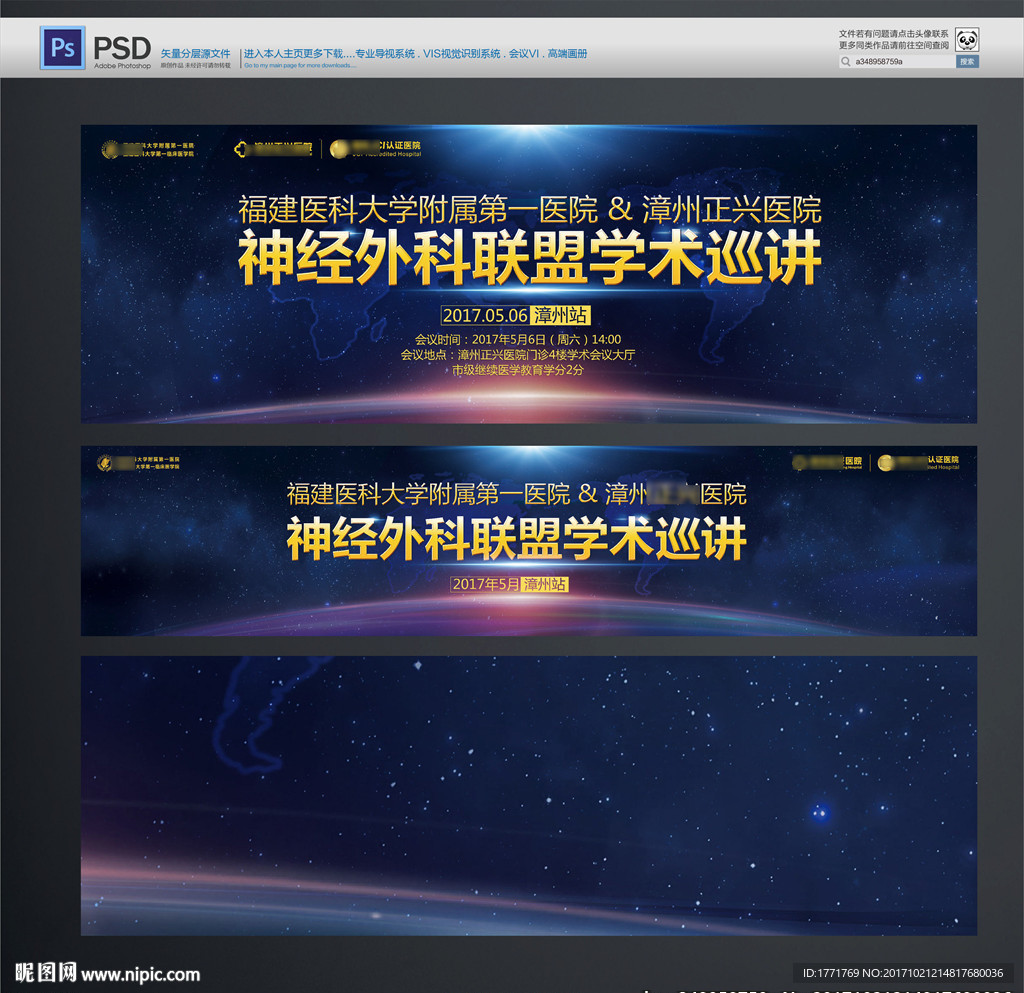
Task: Click the empty starry background banner
Action: pos(529,795)
